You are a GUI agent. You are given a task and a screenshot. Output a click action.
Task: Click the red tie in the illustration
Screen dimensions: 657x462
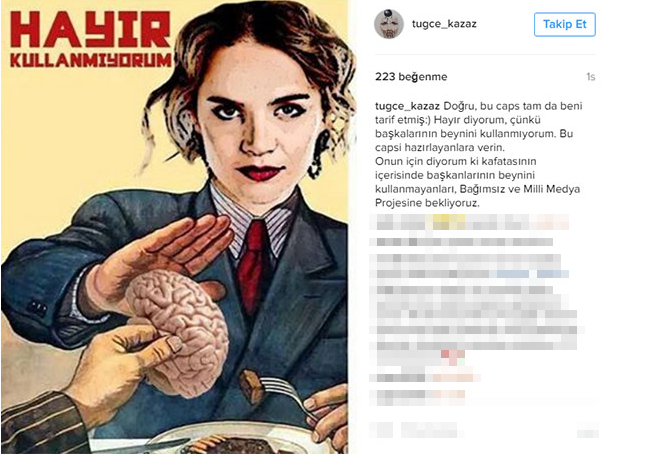252,267
